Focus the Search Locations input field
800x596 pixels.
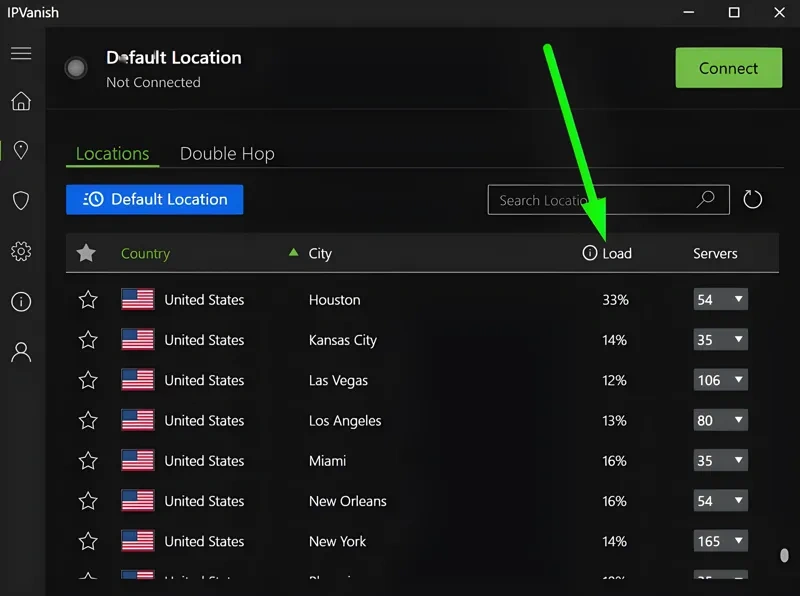pos(608,200)
